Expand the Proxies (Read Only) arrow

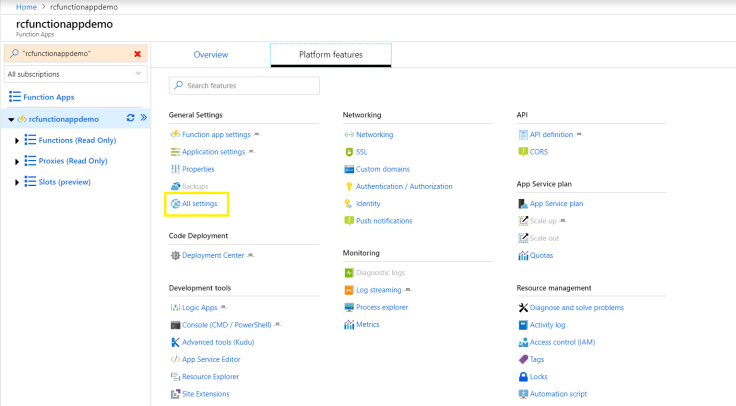pos(17,161)
